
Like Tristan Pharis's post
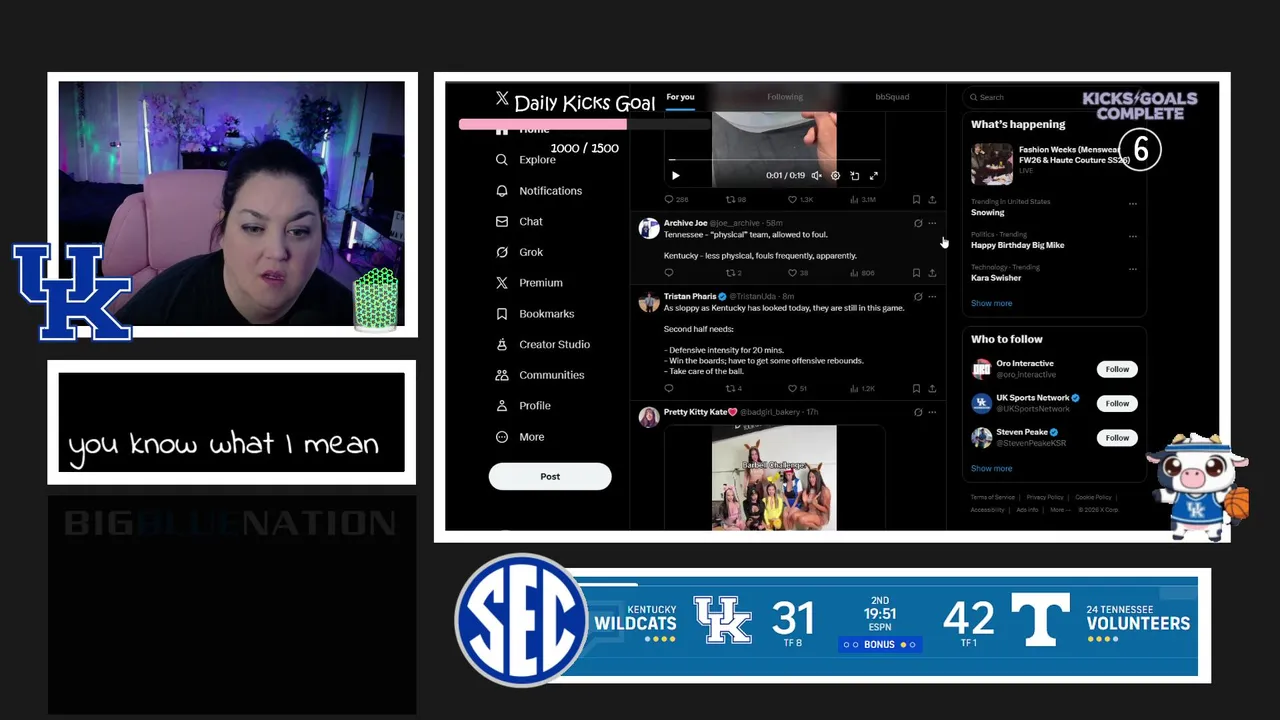point(797,388)
